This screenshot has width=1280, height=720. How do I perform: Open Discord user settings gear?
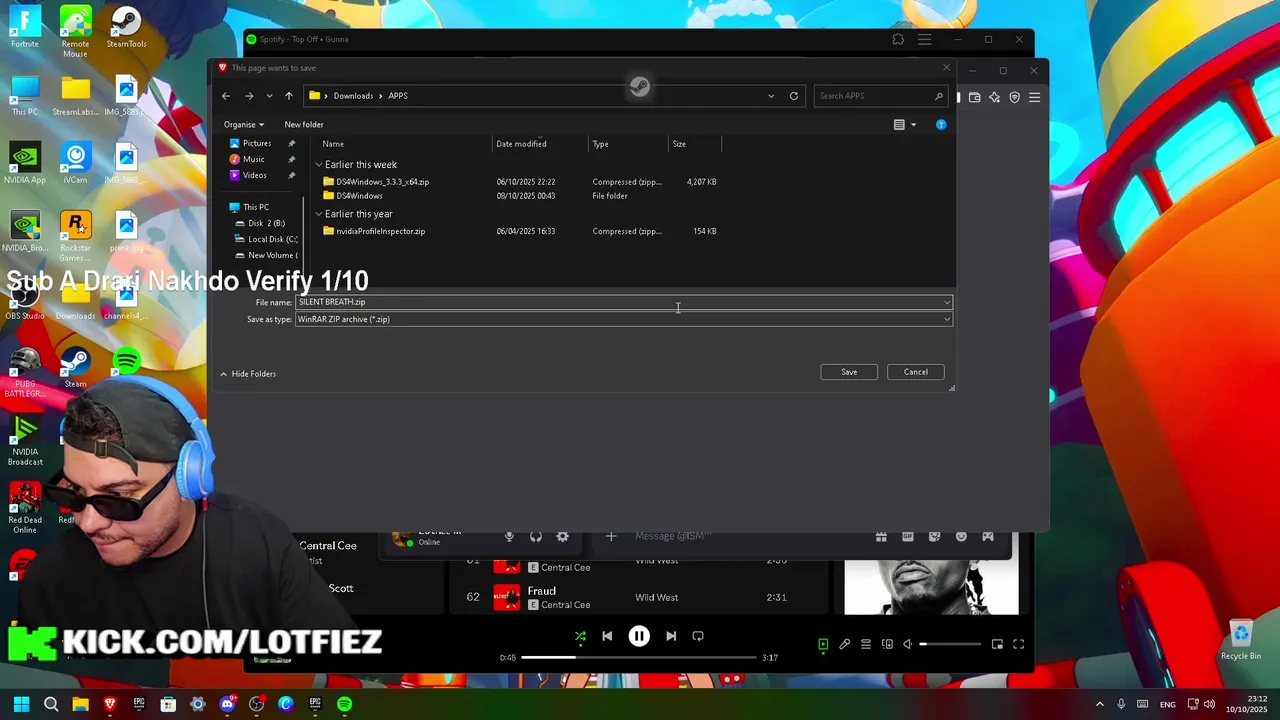(x=563, y=537)
